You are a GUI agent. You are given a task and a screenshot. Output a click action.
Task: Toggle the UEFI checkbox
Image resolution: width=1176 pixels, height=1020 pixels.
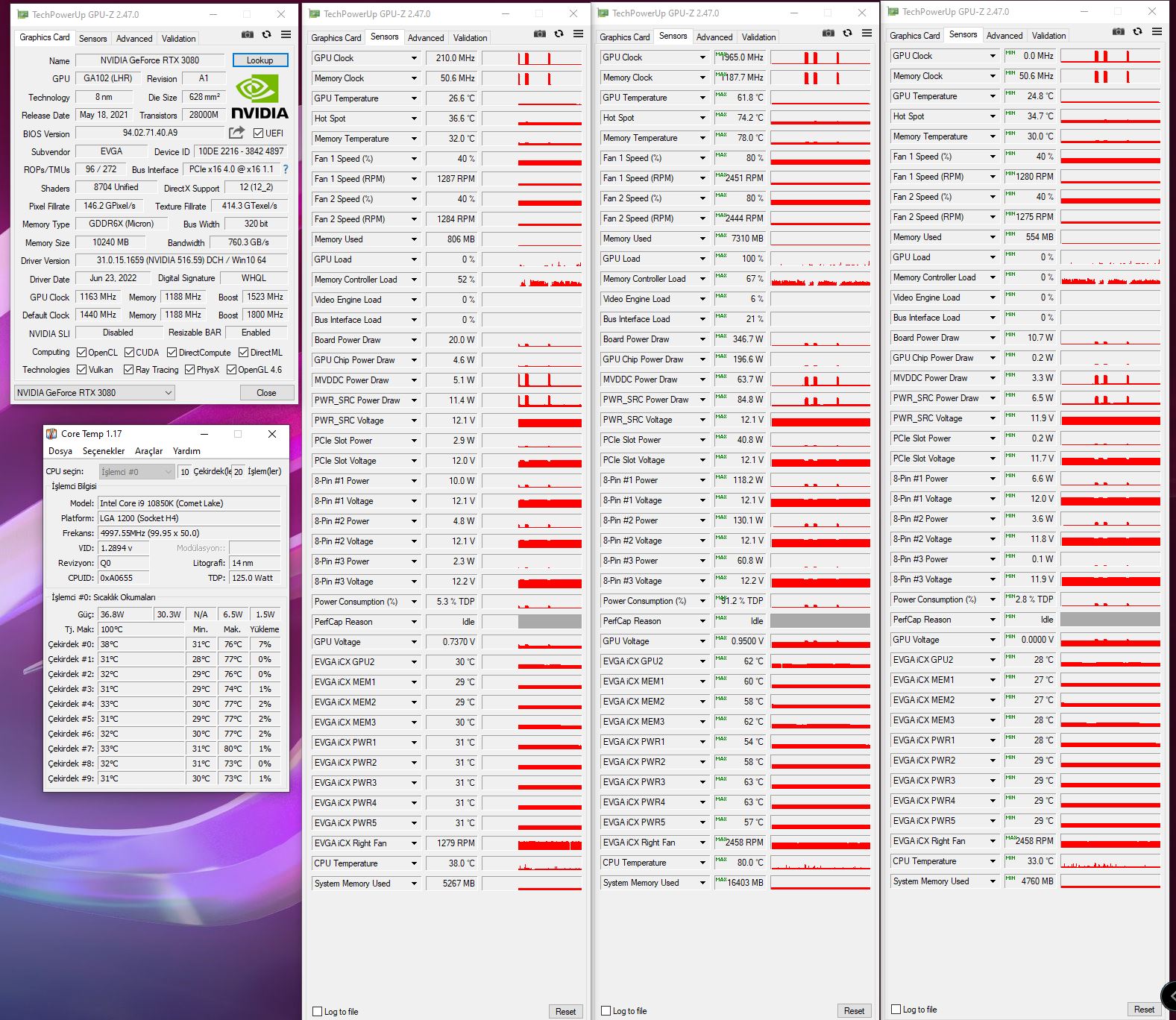coord(258,133)
